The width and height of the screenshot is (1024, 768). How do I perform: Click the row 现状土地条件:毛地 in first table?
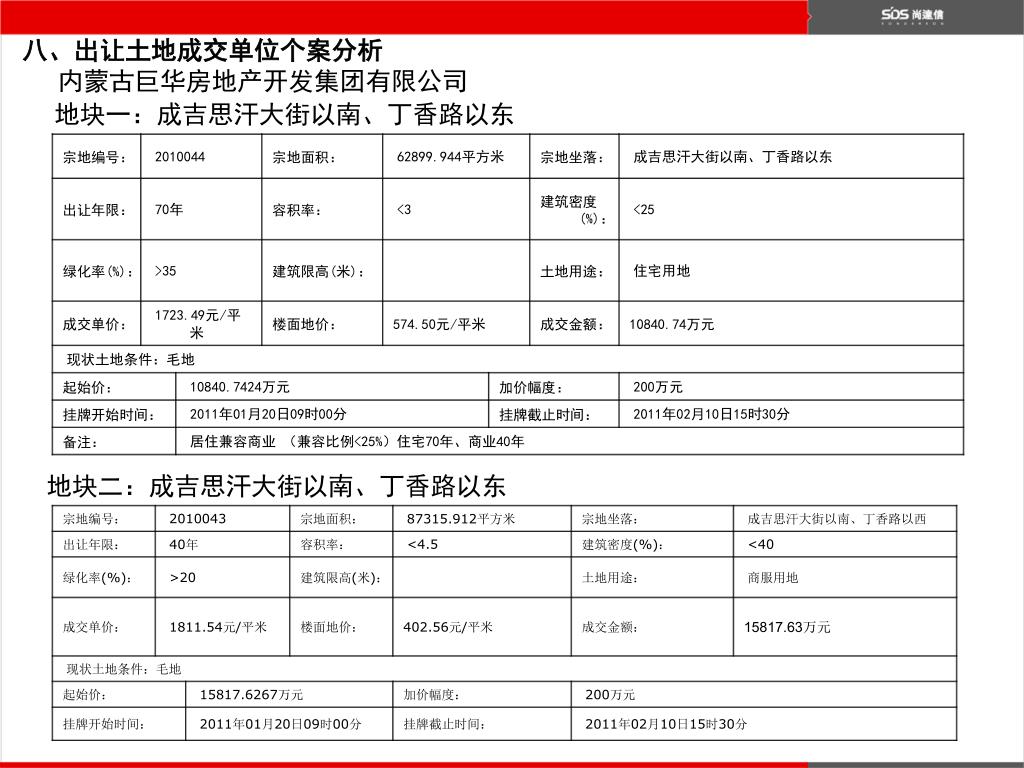pyautogui.click(x=507, y=359)
